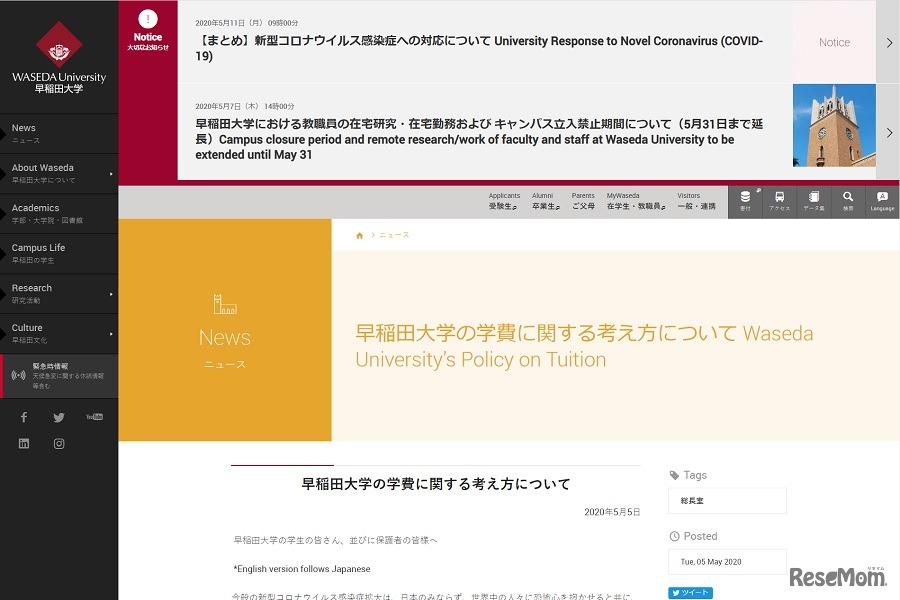Viewport: 900px width, 600px height.
Task: Open the LinkedIn icon in the left sidebar
Action: pos(23,443)
